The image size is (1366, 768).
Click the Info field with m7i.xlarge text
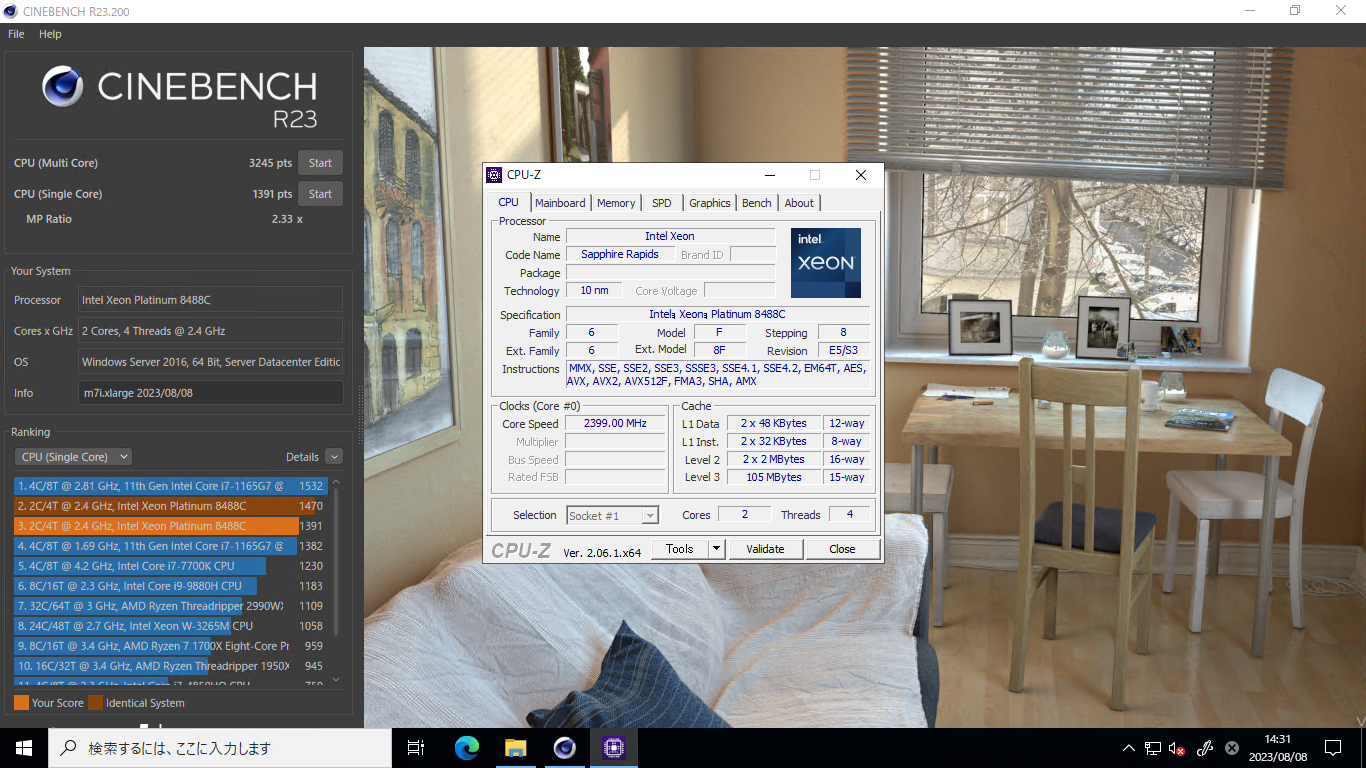coord(211,393)
